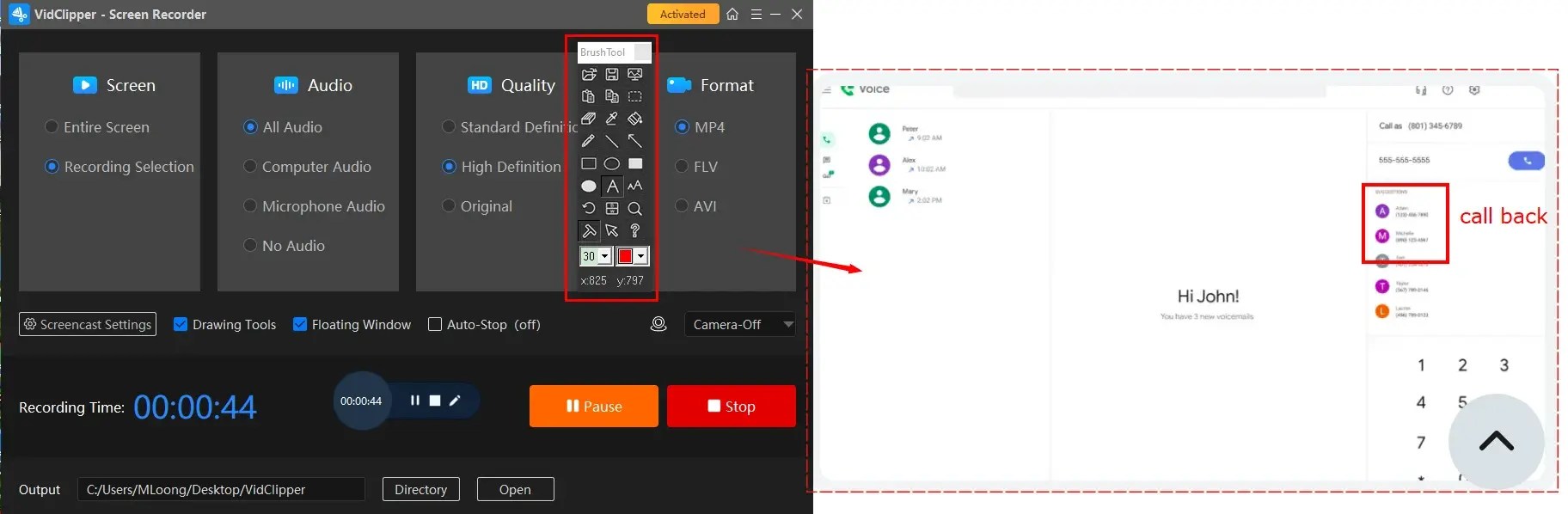The height and width of the screenshot is (514, 1568).
Task: Click the orange Pause button
Action: pyautogui.click(x=594, y=407)
